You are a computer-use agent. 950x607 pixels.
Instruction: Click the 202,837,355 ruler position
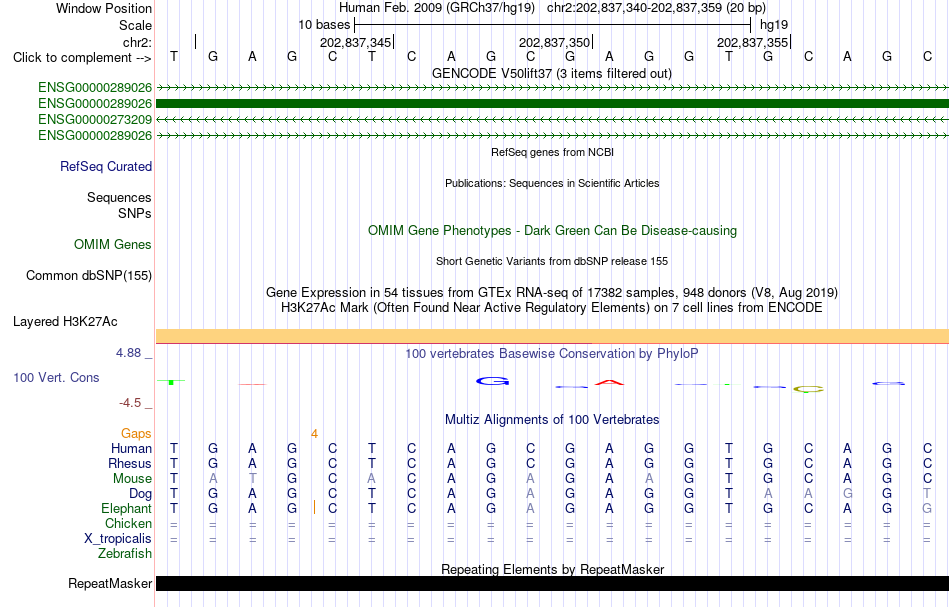tap(752, 43)
